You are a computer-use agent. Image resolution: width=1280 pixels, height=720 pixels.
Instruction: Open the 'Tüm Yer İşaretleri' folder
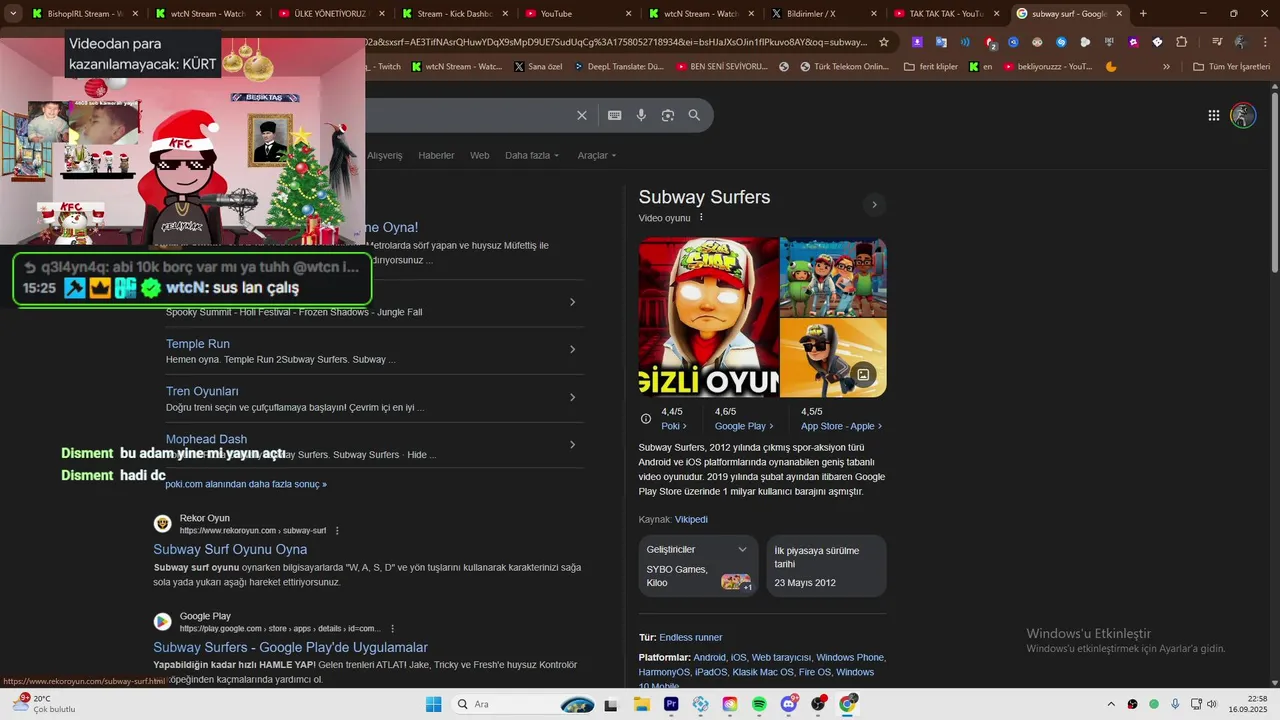pyautogui.click(x=1231, y=67)
